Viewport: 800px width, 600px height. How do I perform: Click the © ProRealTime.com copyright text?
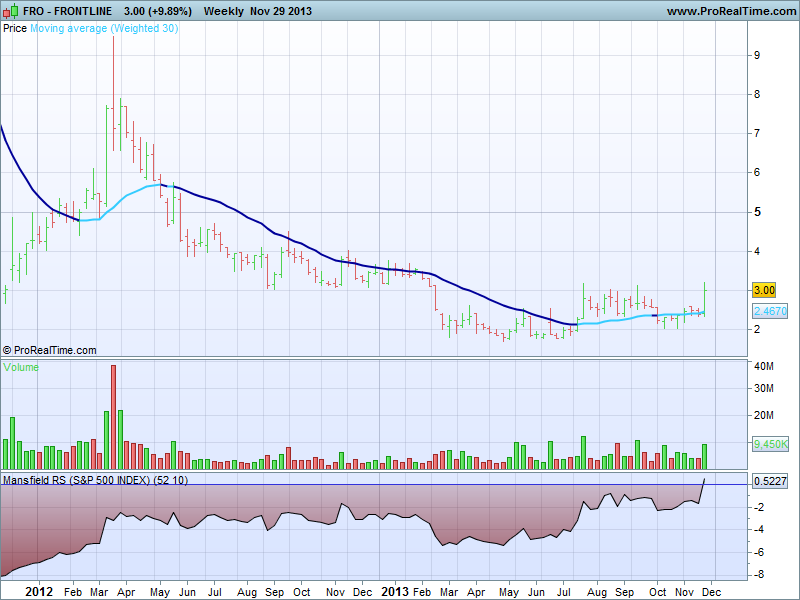pos(50,350)
